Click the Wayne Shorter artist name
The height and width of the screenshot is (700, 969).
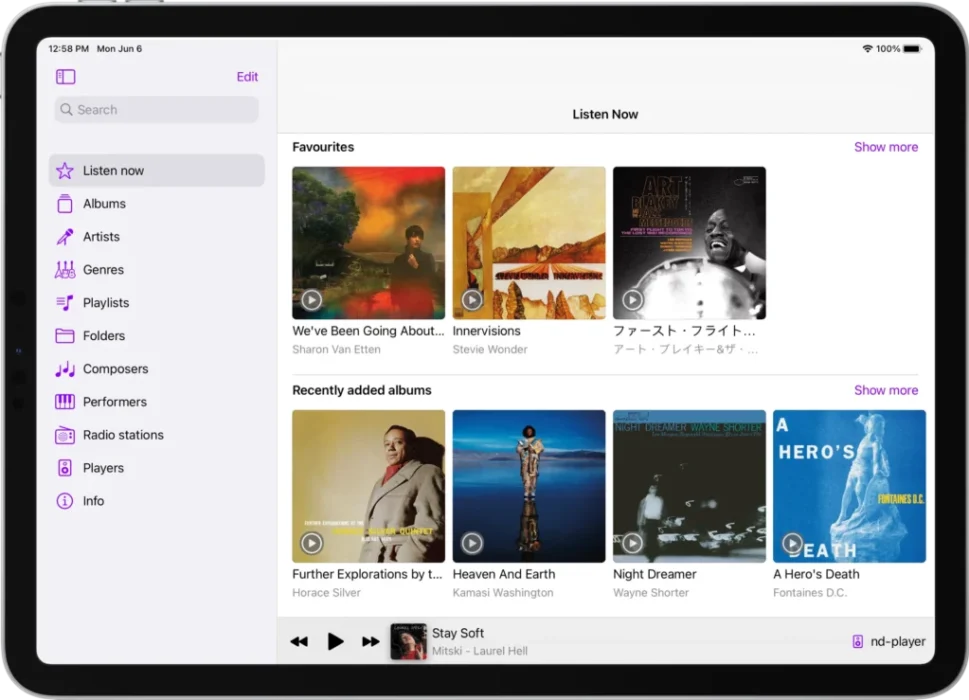651,593
